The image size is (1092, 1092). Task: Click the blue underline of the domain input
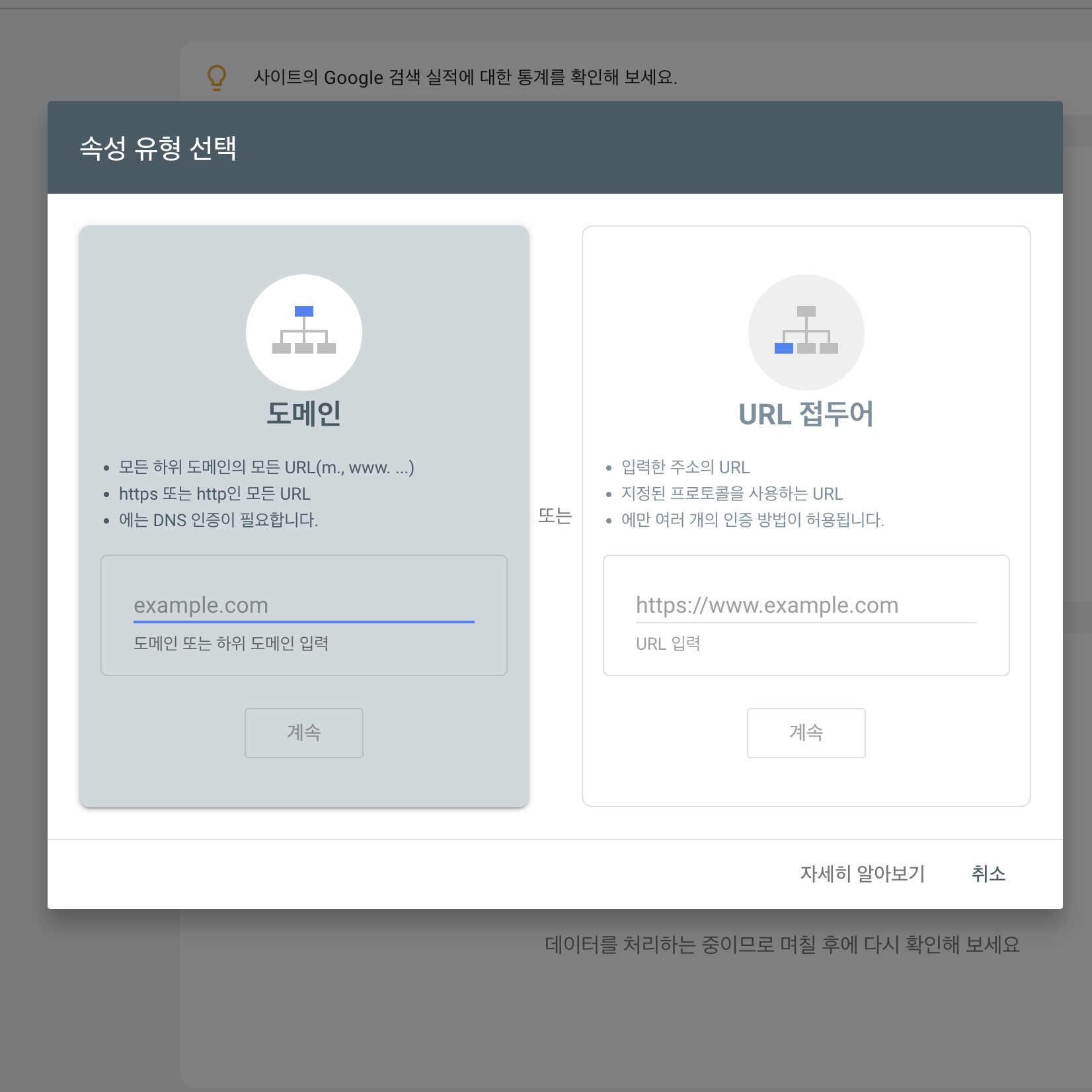303,622
